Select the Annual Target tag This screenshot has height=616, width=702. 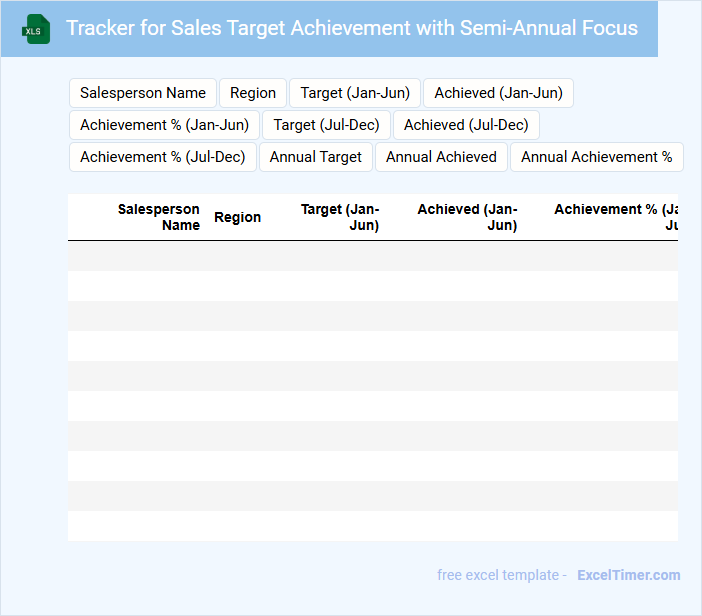pyautogui.click(x=316, y=157)
